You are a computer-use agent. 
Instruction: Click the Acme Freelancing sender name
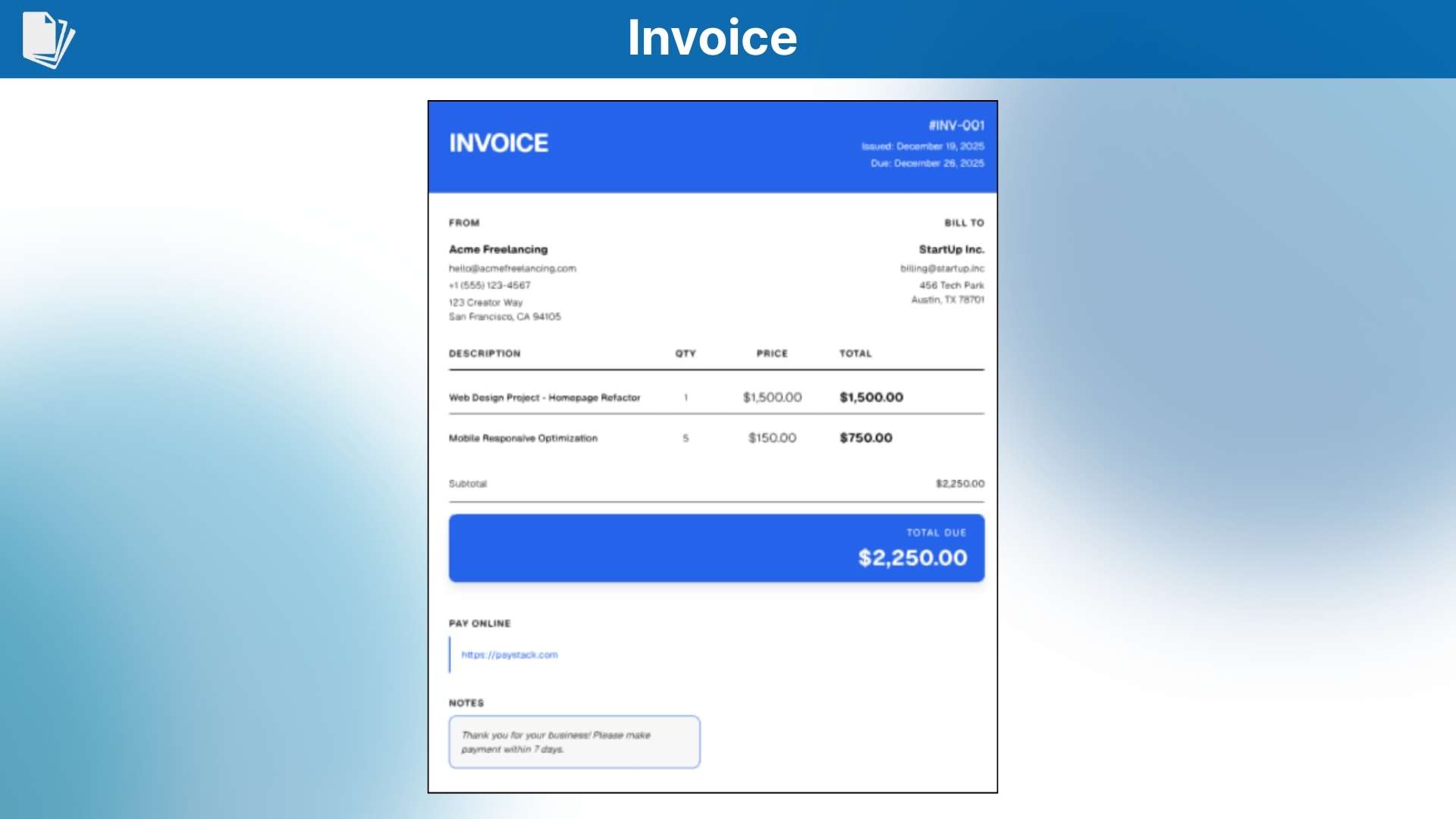point(497,249)
